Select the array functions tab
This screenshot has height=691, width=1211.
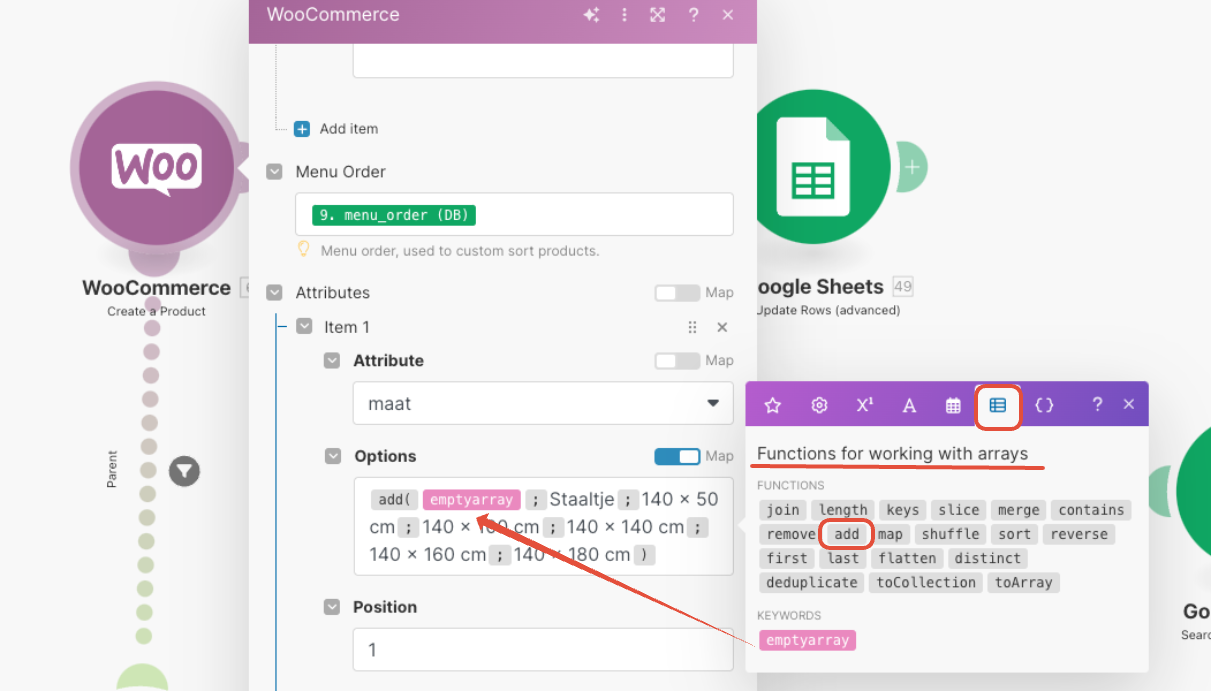pos(997,405)
